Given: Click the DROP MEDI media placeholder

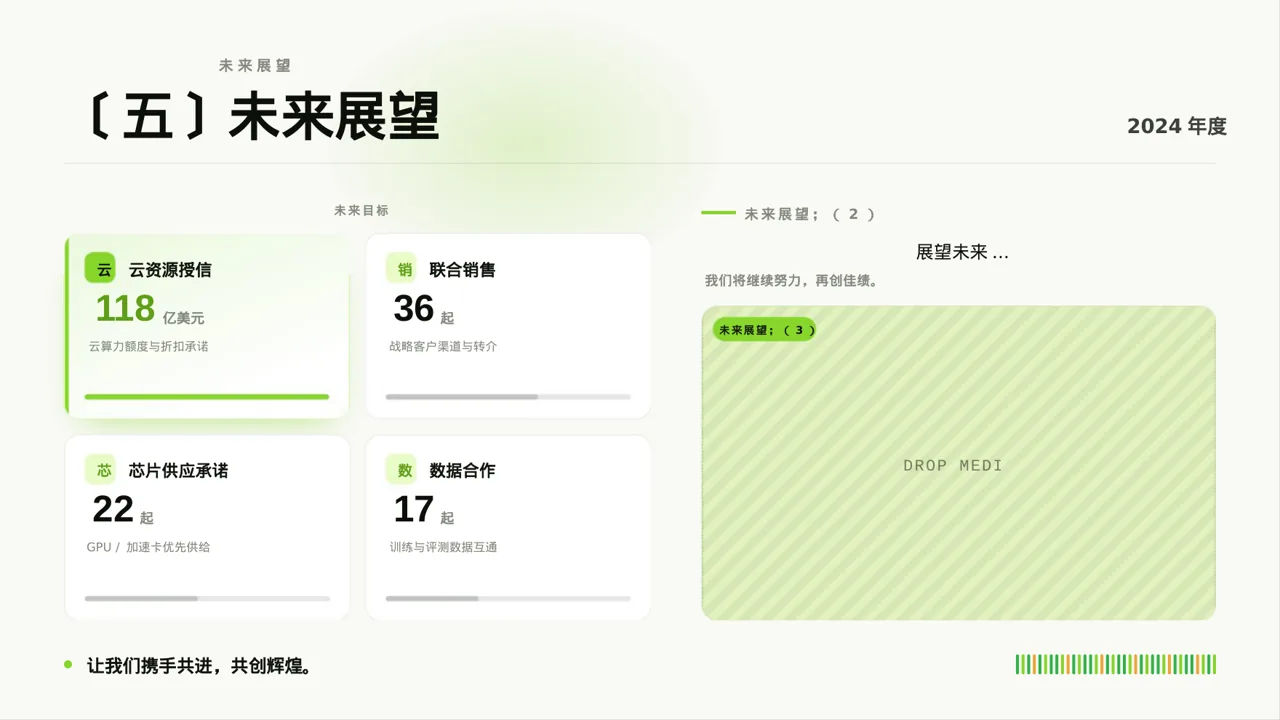Looking at the screenshot, I should (x=958, y=463).
